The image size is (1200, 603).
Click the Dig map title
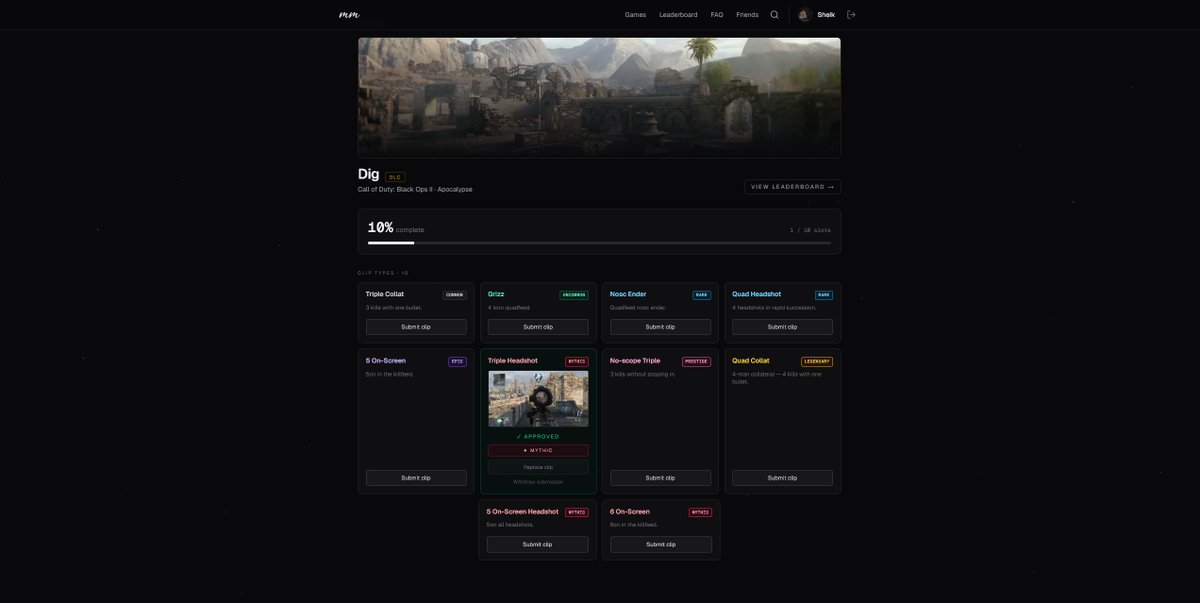pyautogui.click(x=369, y=174)
